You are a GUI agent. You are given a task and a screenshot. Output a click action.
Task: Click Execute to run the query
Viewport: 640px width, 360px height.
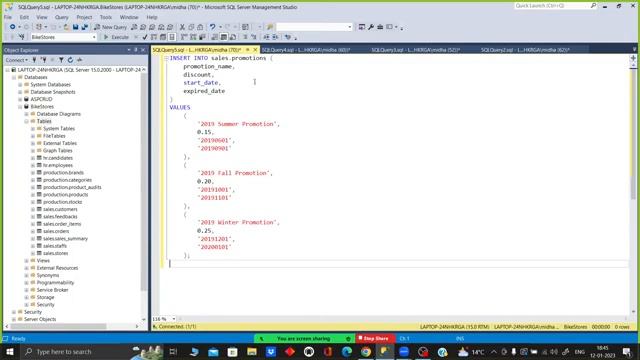tap(116, 37)
